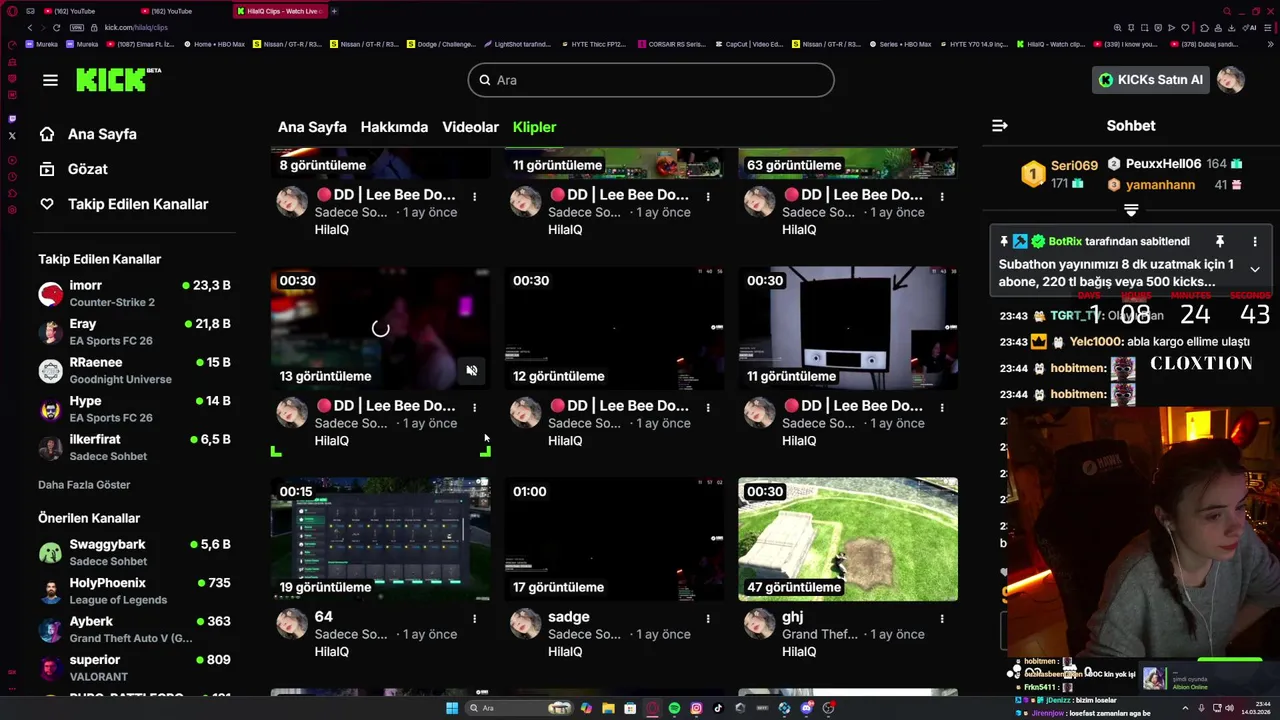1280x720 pixels.
Task: Expand the chat leaderboard arrow
Action: pos(1131,210)
